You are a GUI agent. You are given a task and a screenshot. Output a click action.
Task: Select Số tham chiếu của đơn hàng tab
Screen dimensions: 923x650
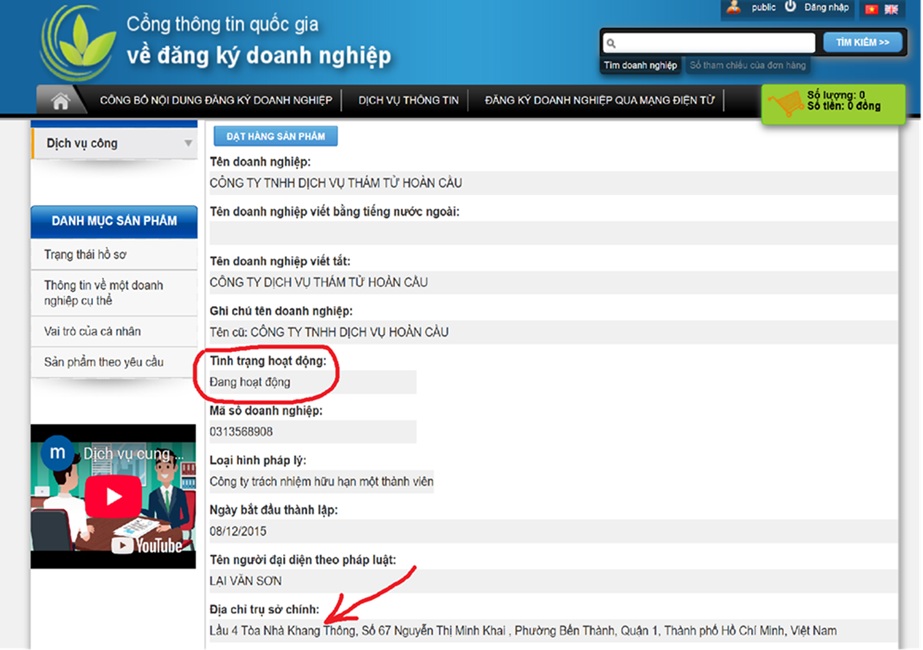[748, 66]
